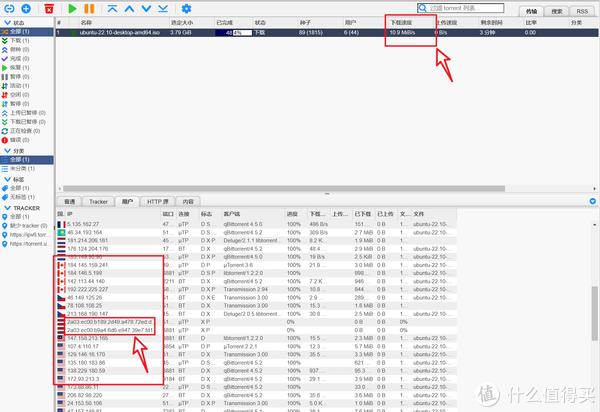Viewport: 600px width, 412px height.
Task: Click the add torrent link icon
Action: 9,8
